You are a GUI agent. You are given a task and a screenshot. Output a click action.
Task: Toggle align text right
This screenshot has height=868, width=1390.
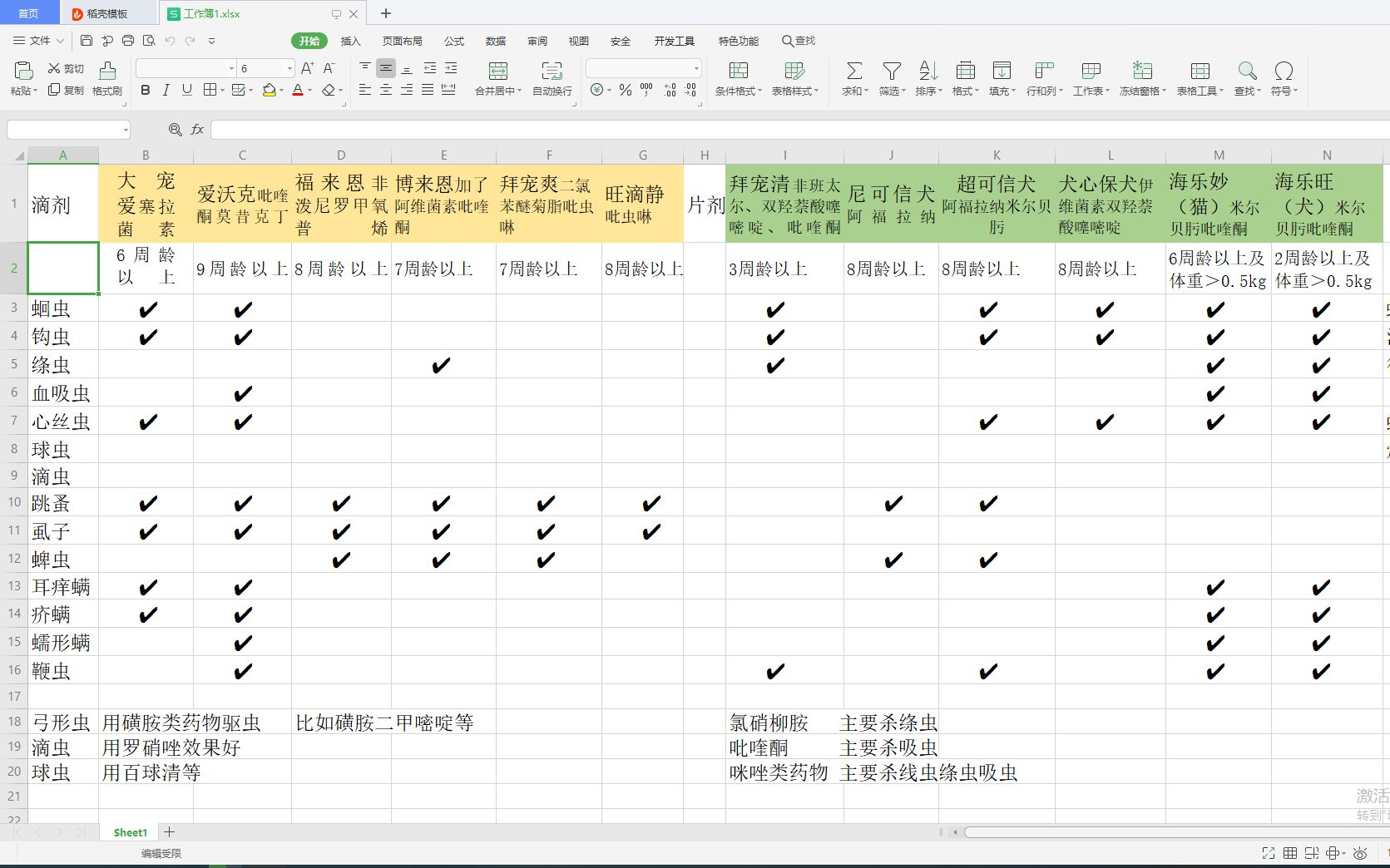pos(407,90)
